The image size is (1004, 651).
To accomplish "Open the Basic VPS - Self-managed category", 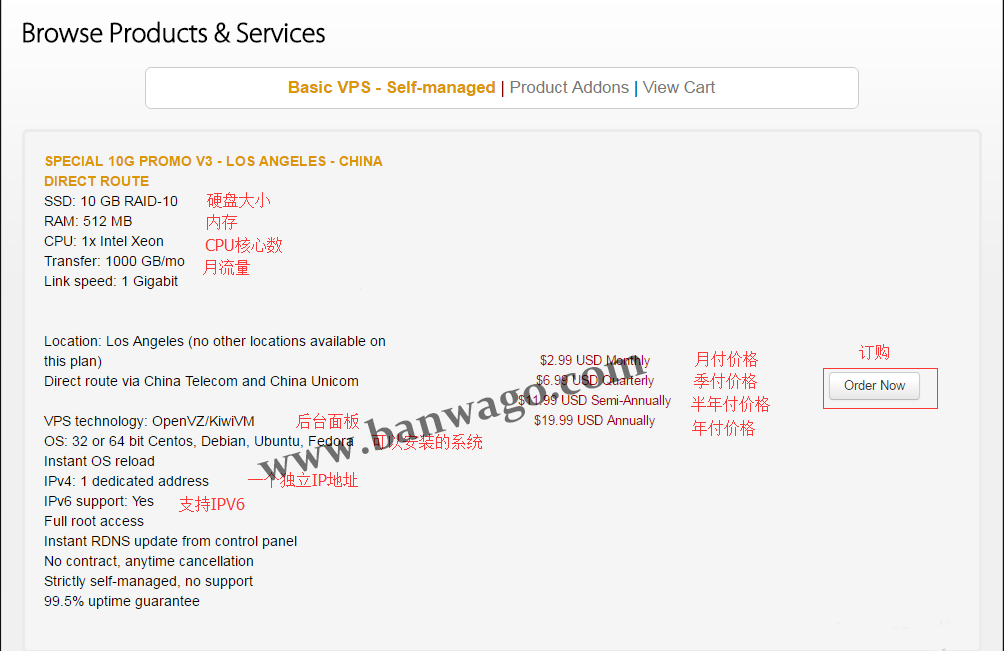I will click(391, 88).
